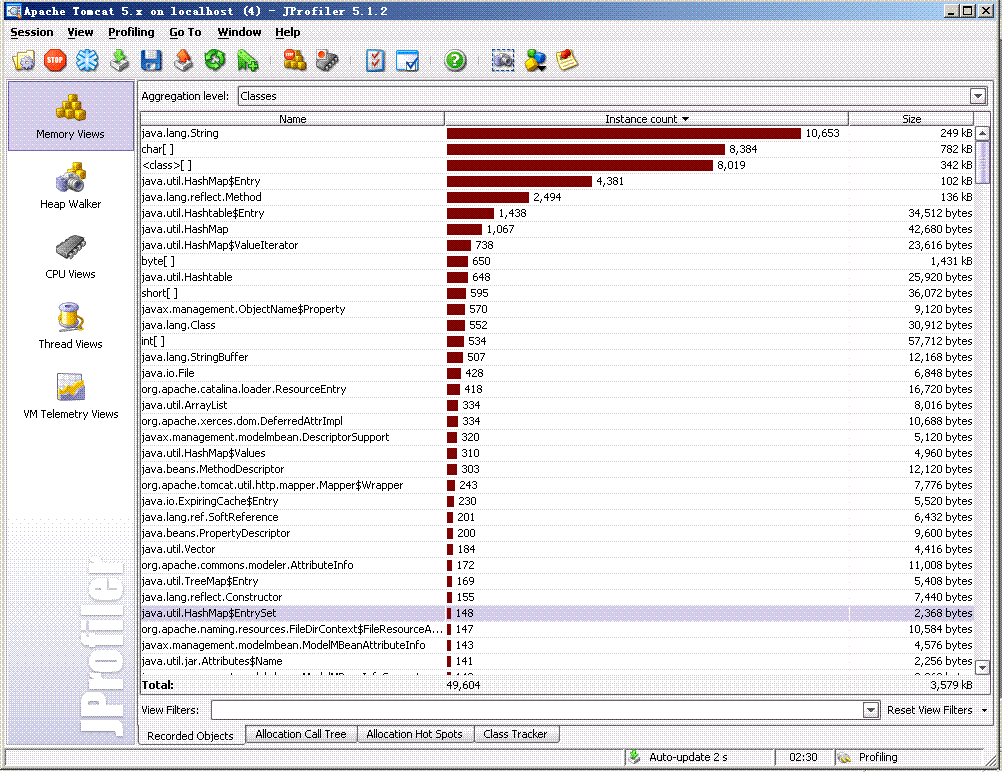
Task: Open JProfiler help with the question mark icon
Action: click(x=455, y=60)
